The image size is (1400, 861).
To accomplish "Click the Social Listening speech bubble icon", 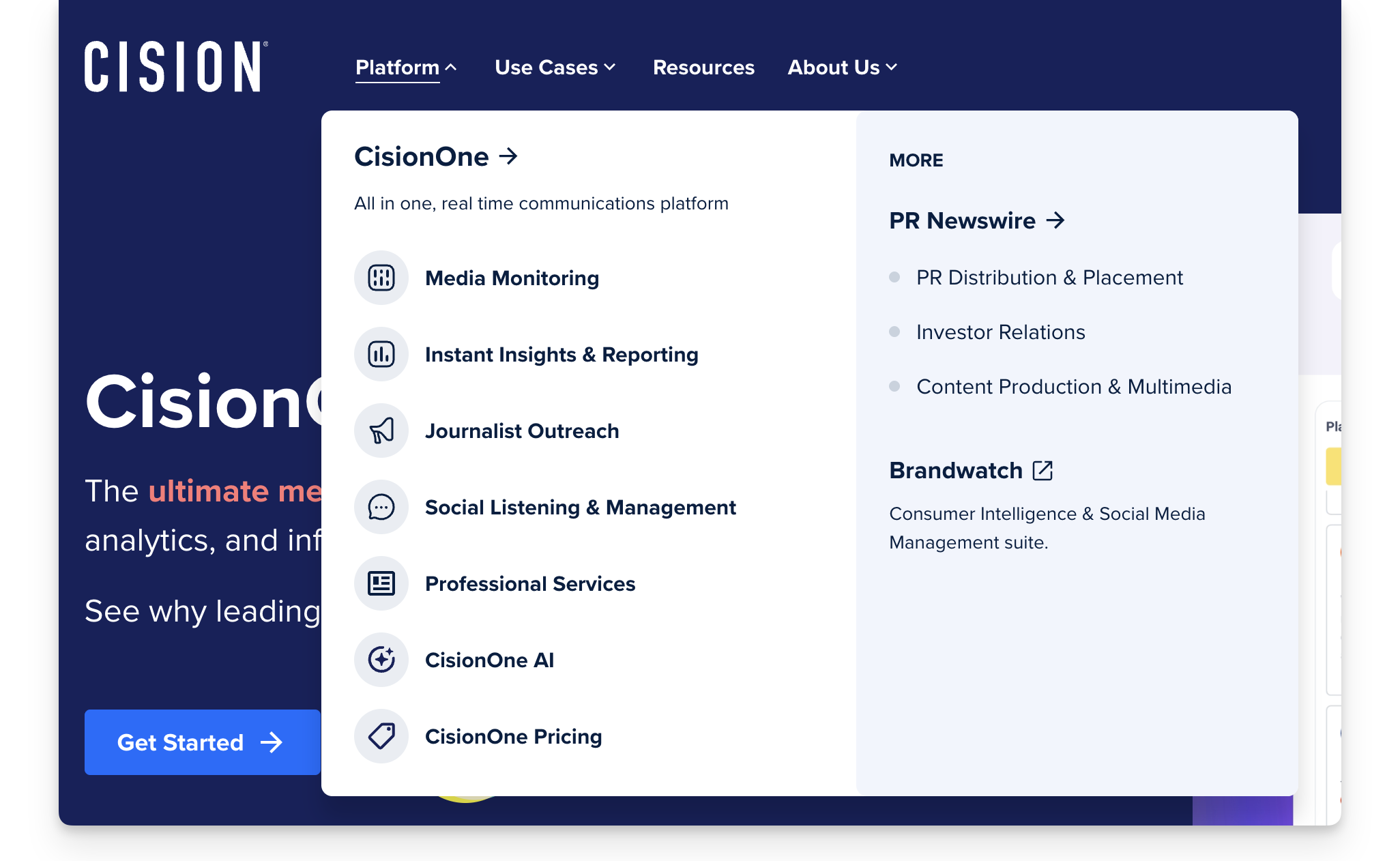I will click(x=381, y=507).
